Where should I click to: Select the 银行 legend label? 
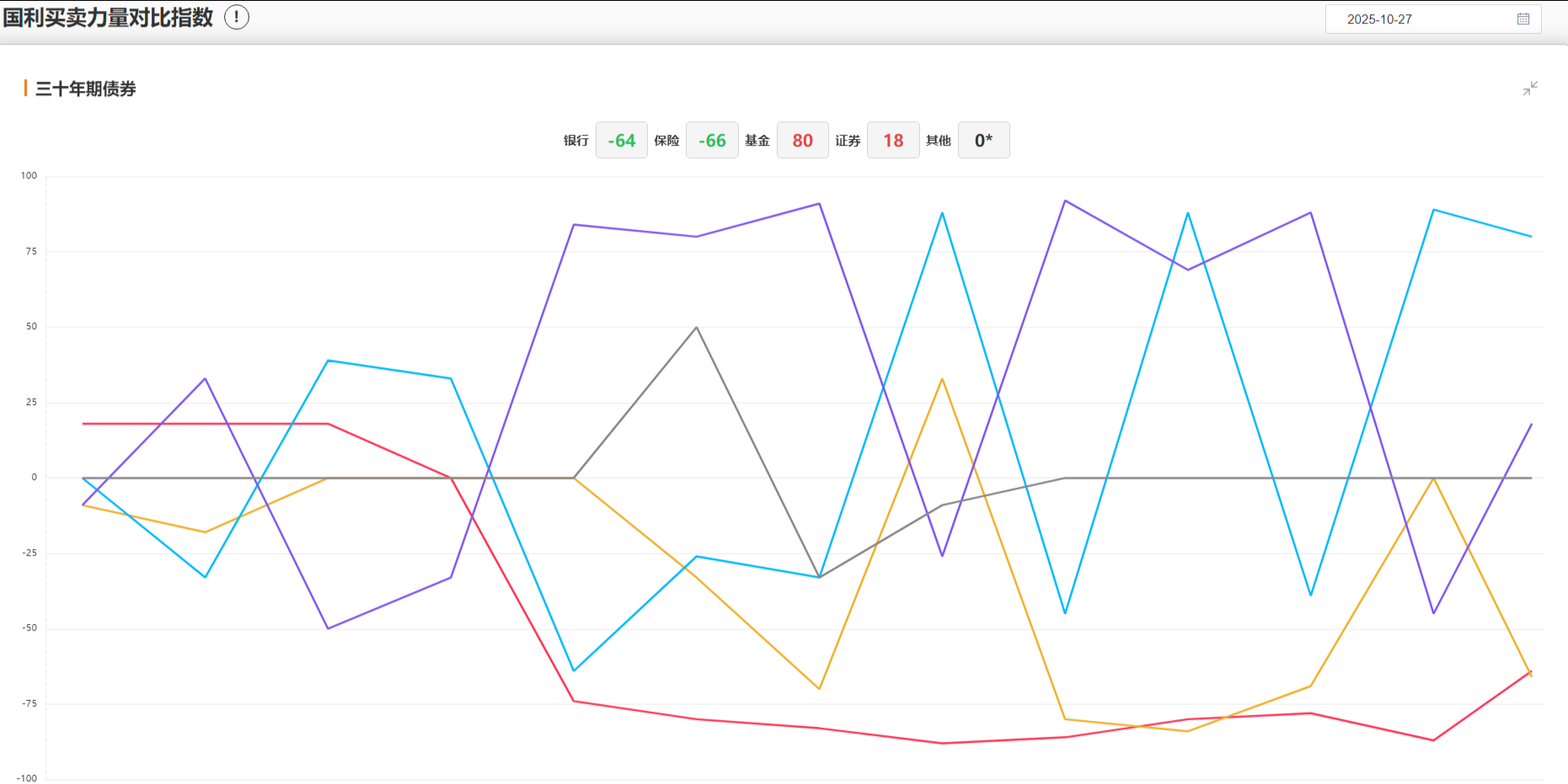point(576,141)
